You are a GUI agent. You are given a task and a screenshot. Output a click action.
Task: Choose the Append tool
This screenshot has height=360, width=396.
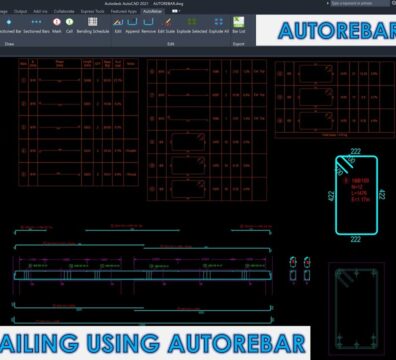132,25
